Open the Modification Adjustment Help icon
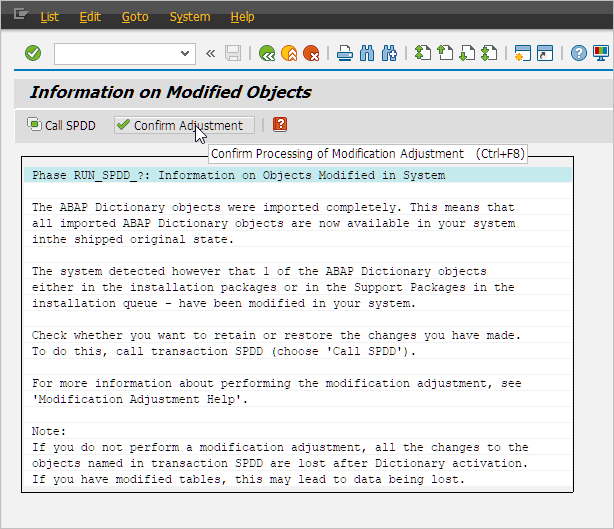The image size is (614, 529). tap(280, 125)
